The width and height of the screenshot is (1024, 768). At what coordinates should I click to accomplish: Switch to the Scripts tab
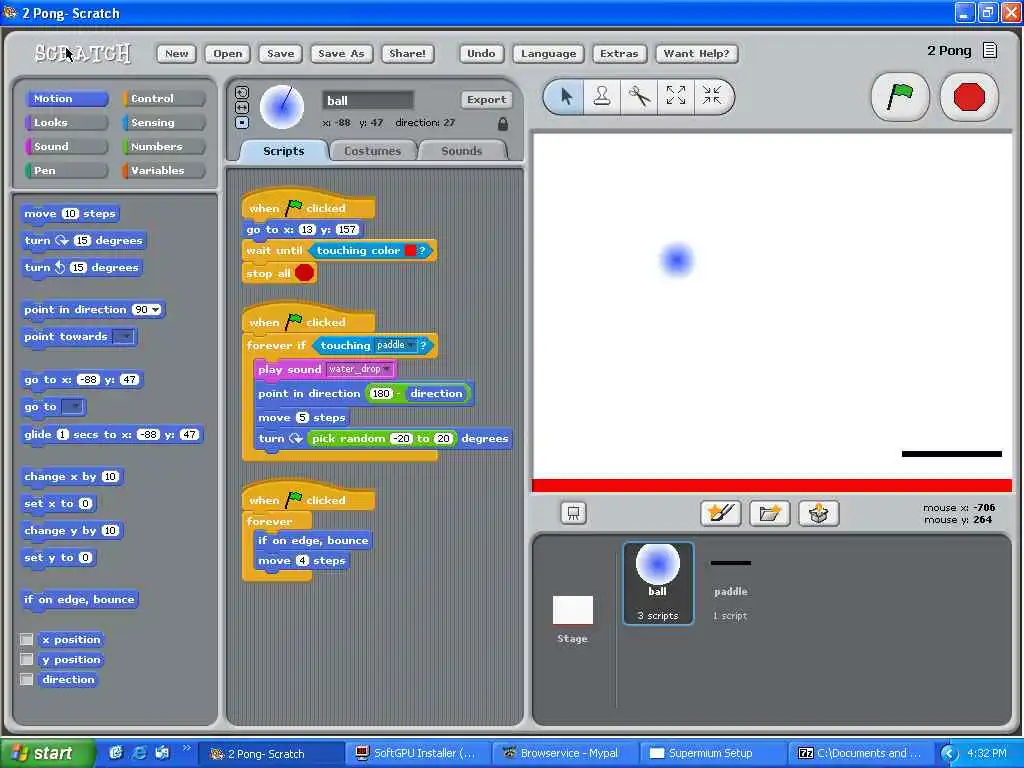click(283, 151)
